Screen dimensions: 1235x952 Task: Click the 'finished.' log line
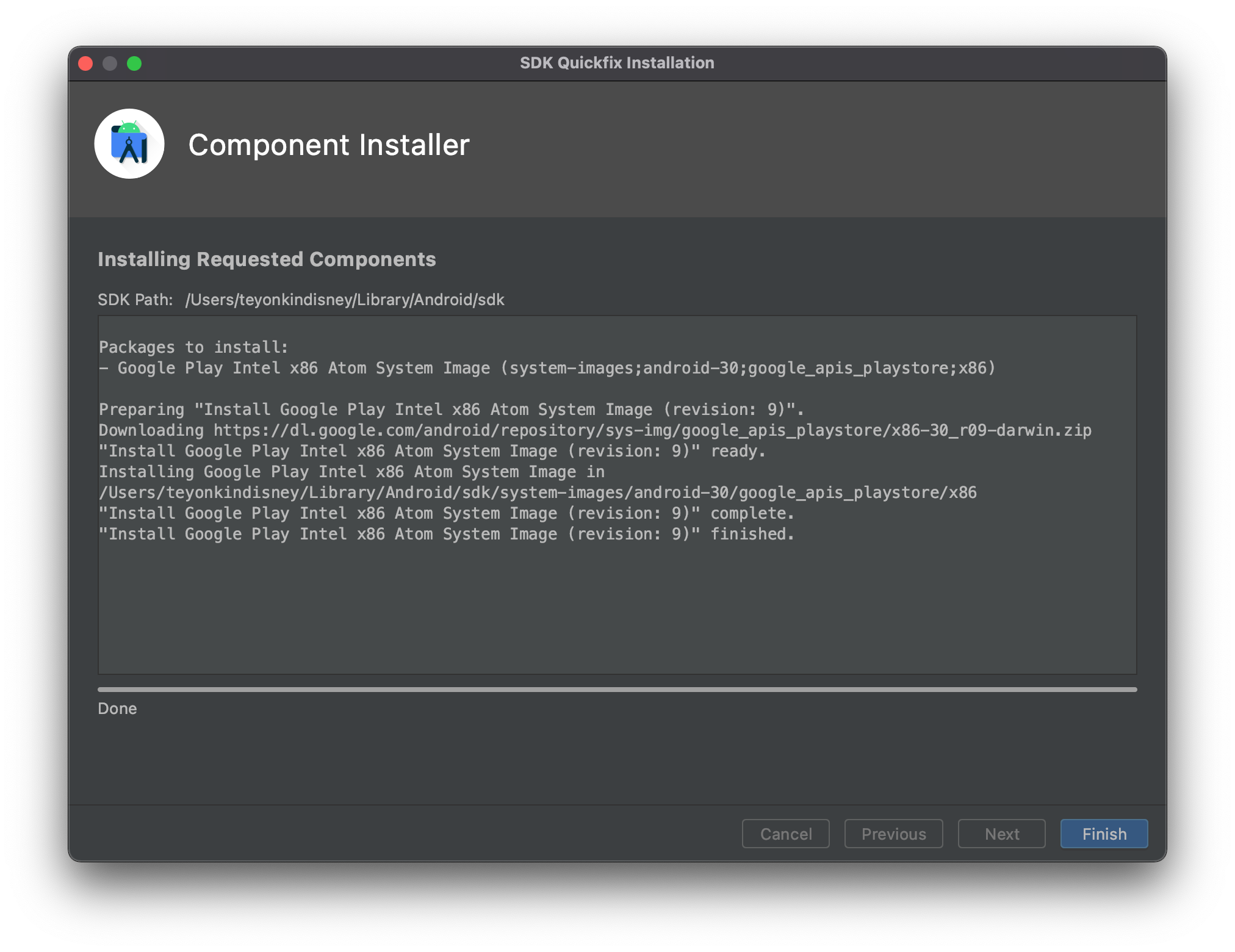coord(447,534)
